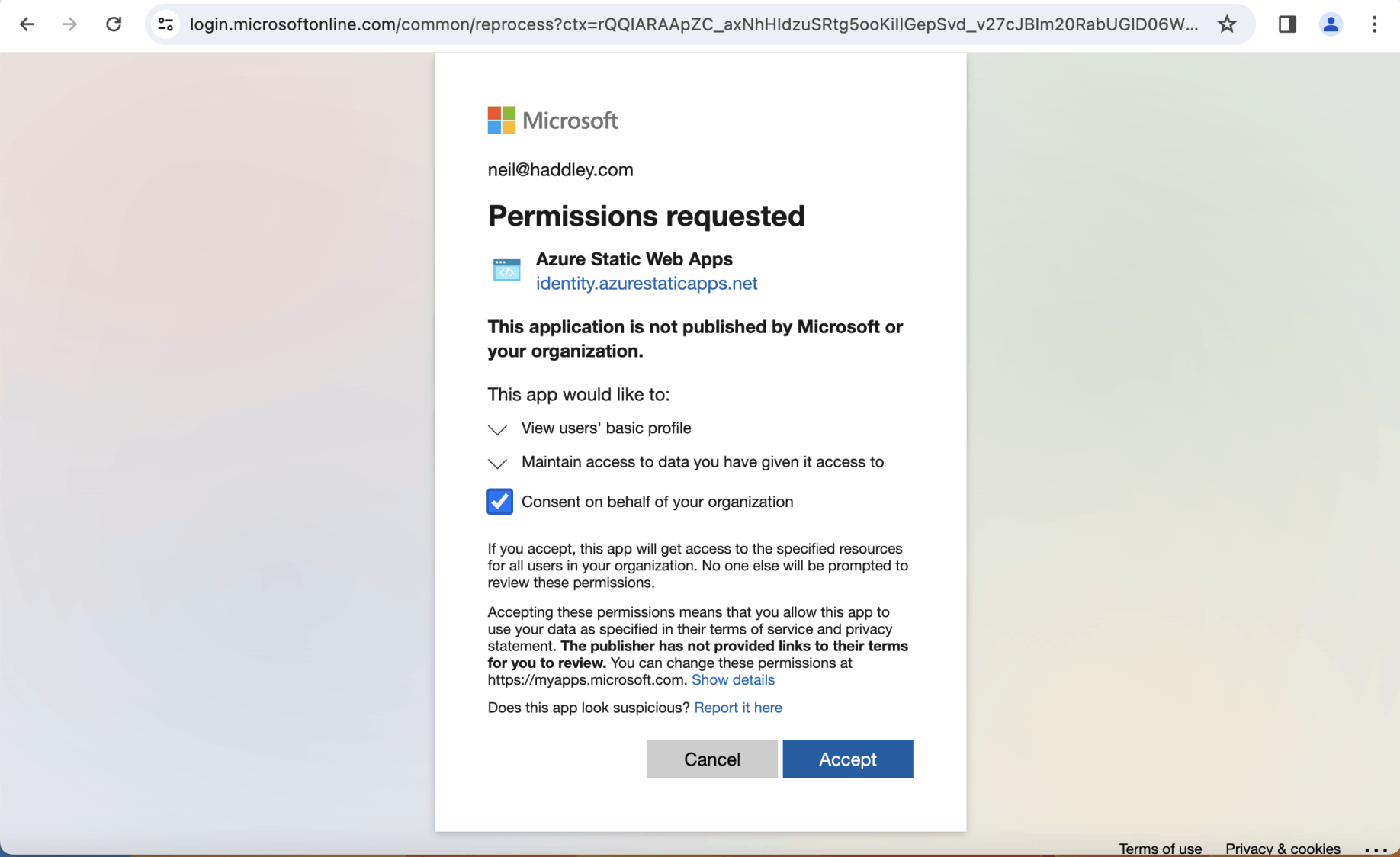The image size is (1400, 857).
Task: Open the Chrome profile avatar
Action: tap(1331, 24)
